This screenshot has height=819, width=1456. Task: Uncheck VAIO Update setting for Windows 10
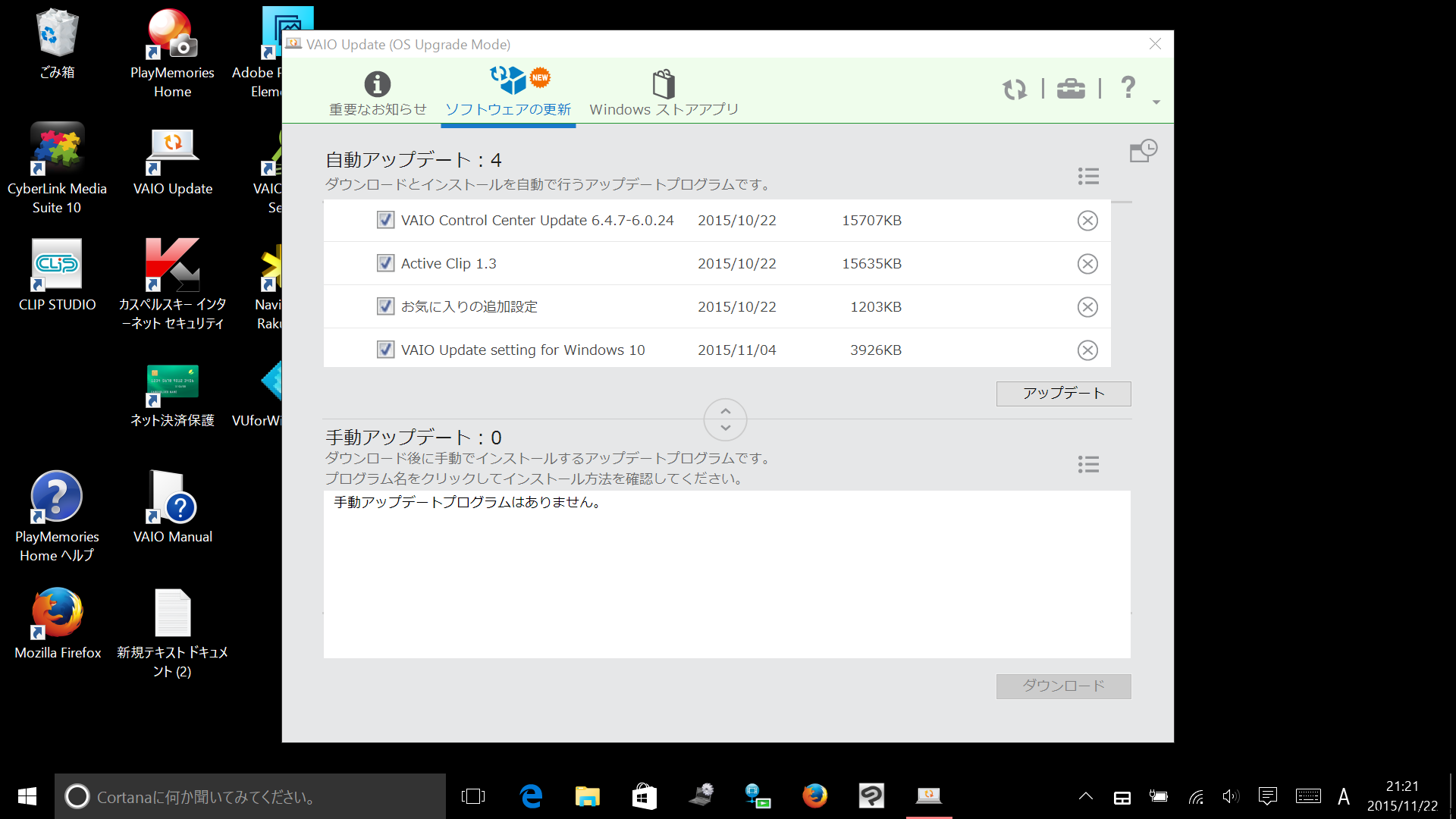coord(385,350)
